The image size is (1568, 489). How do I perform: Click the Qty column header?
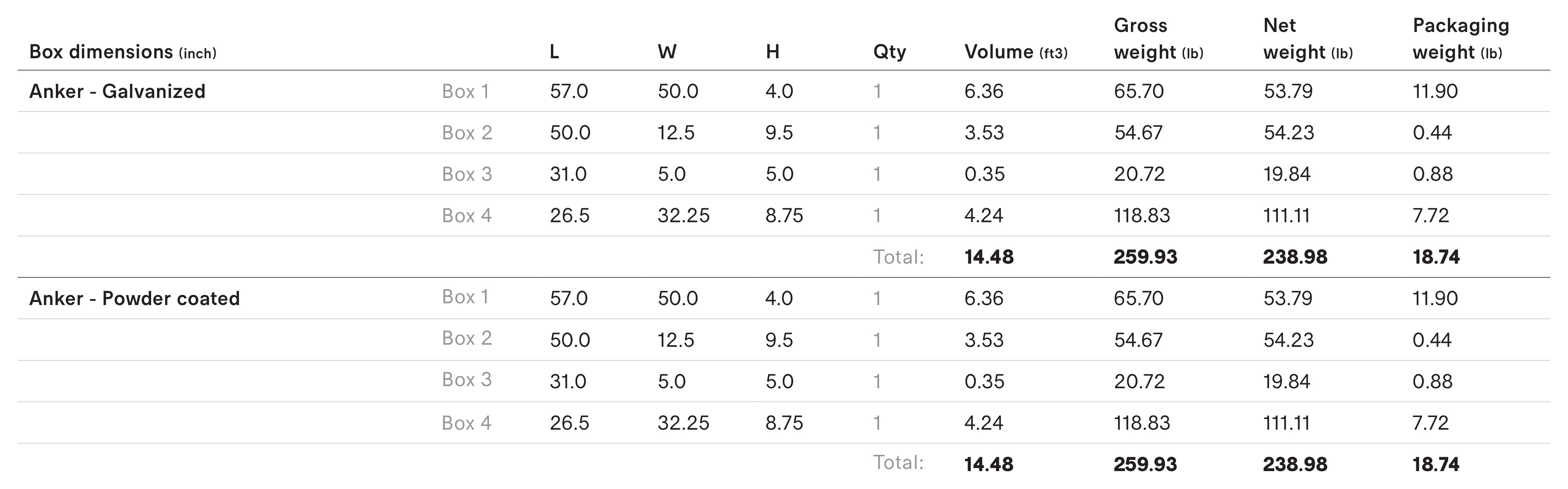(889, 52)
